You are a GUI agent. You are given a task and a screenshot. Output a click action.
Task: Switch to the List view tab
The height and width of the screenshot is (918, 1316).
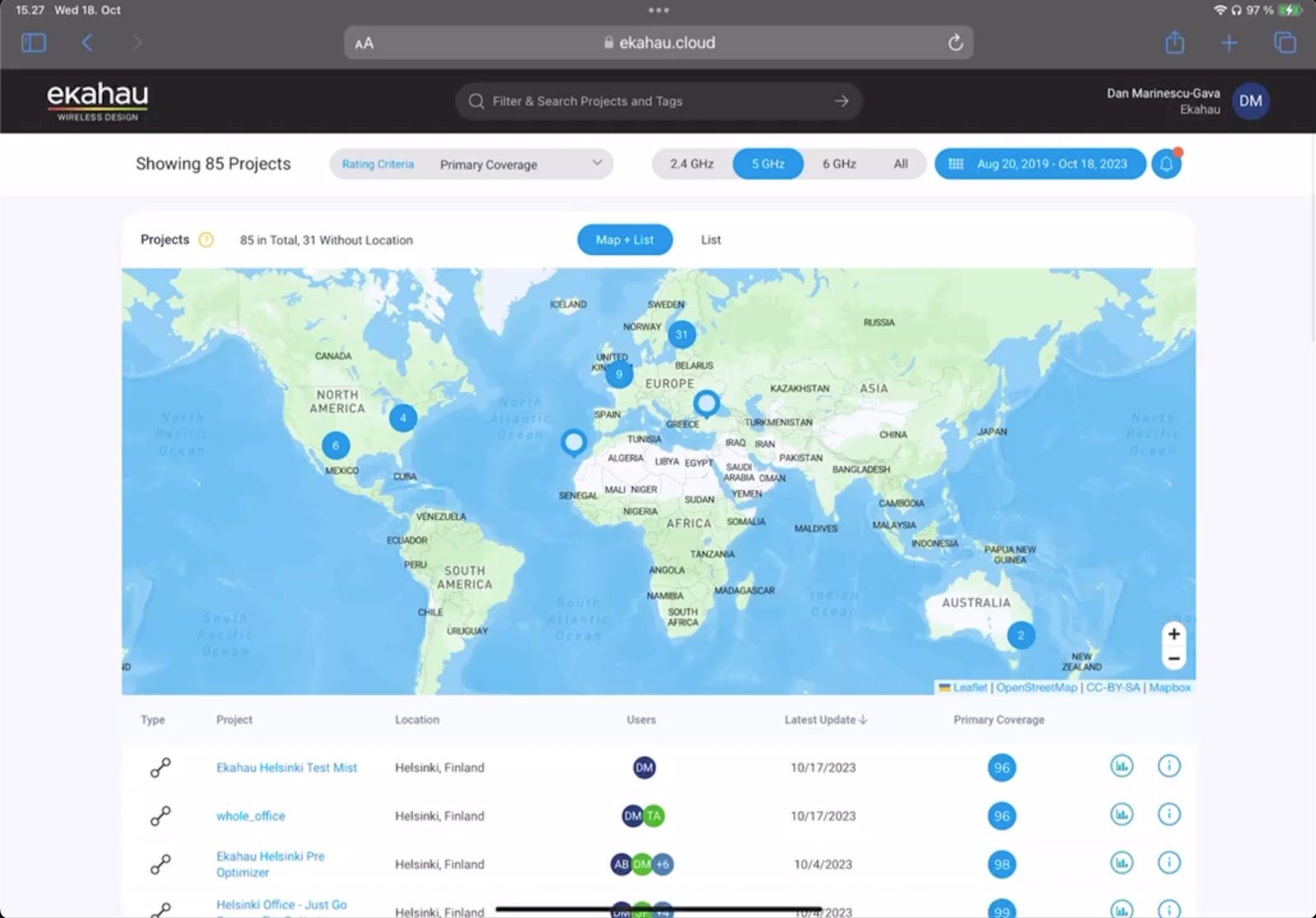tap(711, 240)
